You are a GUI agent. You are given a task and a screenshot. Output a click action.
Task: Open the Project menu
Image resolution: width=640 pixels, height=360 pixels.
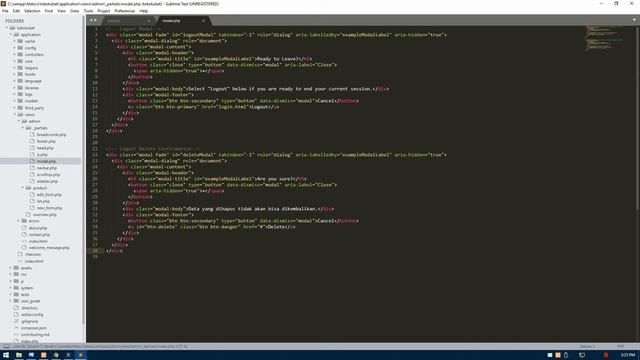click(104, 11)
